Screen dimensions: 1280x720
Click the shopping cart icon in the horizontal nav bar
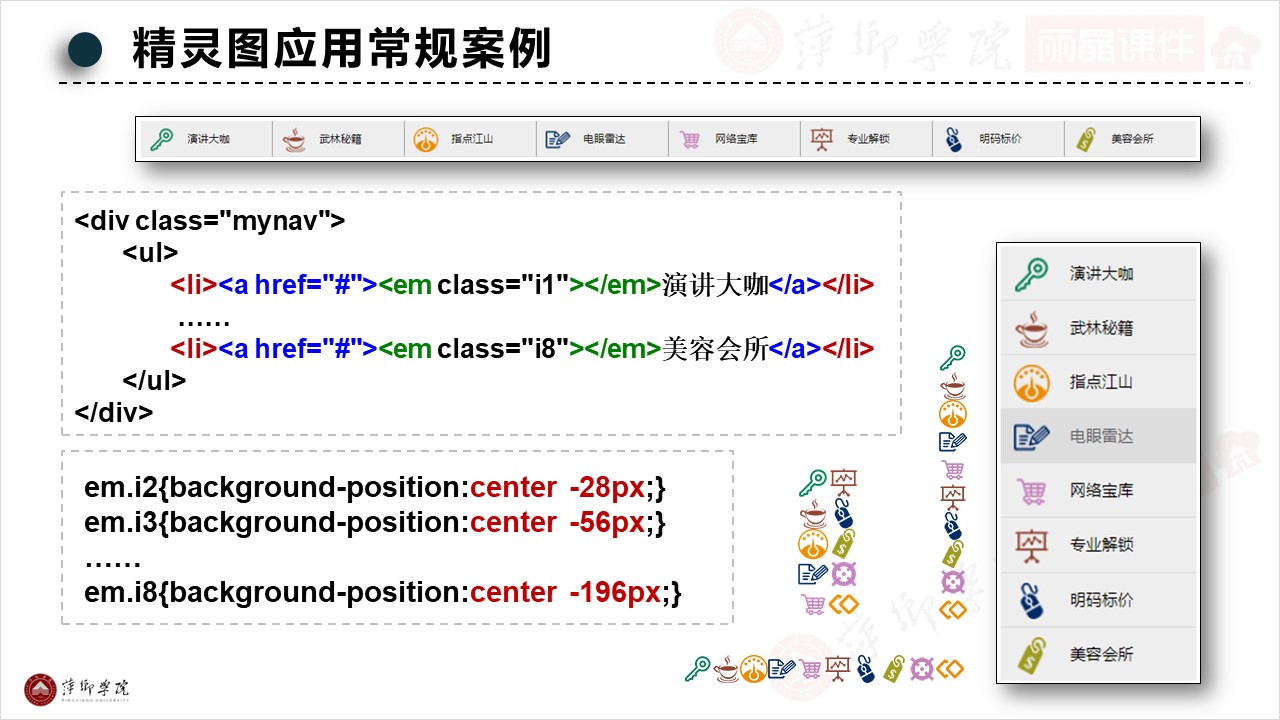pos(690,140)
